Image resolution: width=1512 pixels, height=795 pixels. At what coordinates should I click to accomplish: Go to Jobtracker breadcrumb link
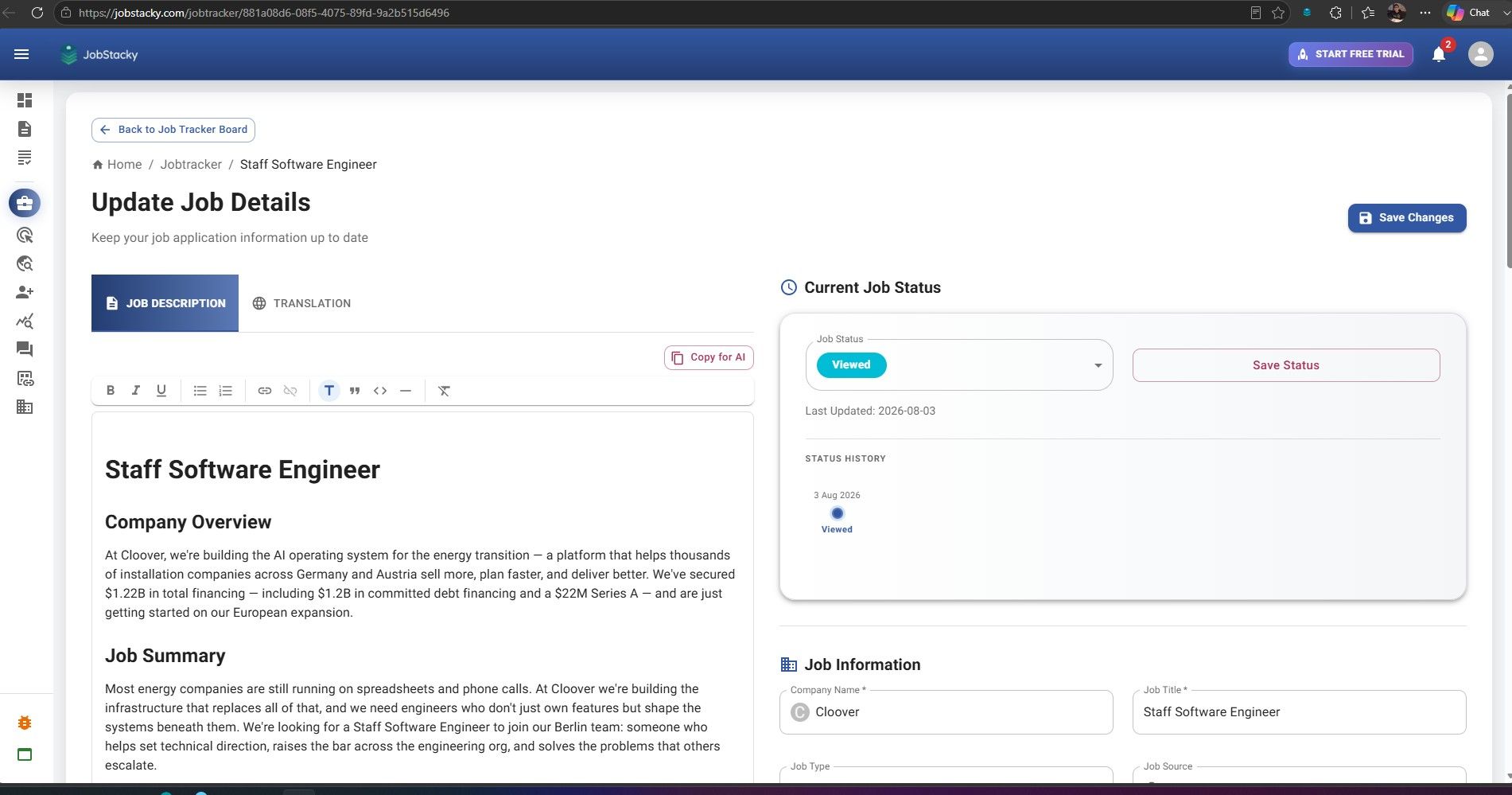[191, 165]
